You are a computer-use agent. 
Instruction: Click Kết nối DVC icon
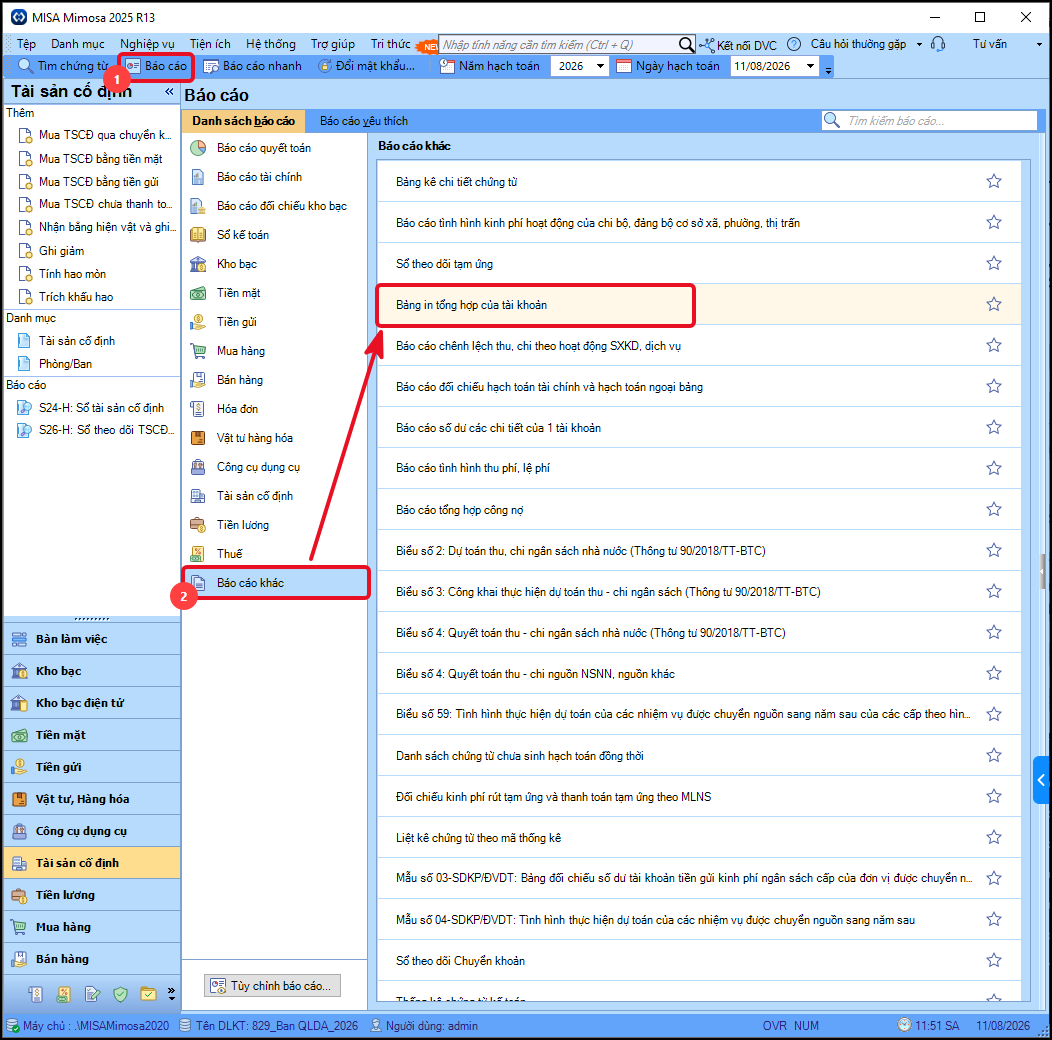707,45
